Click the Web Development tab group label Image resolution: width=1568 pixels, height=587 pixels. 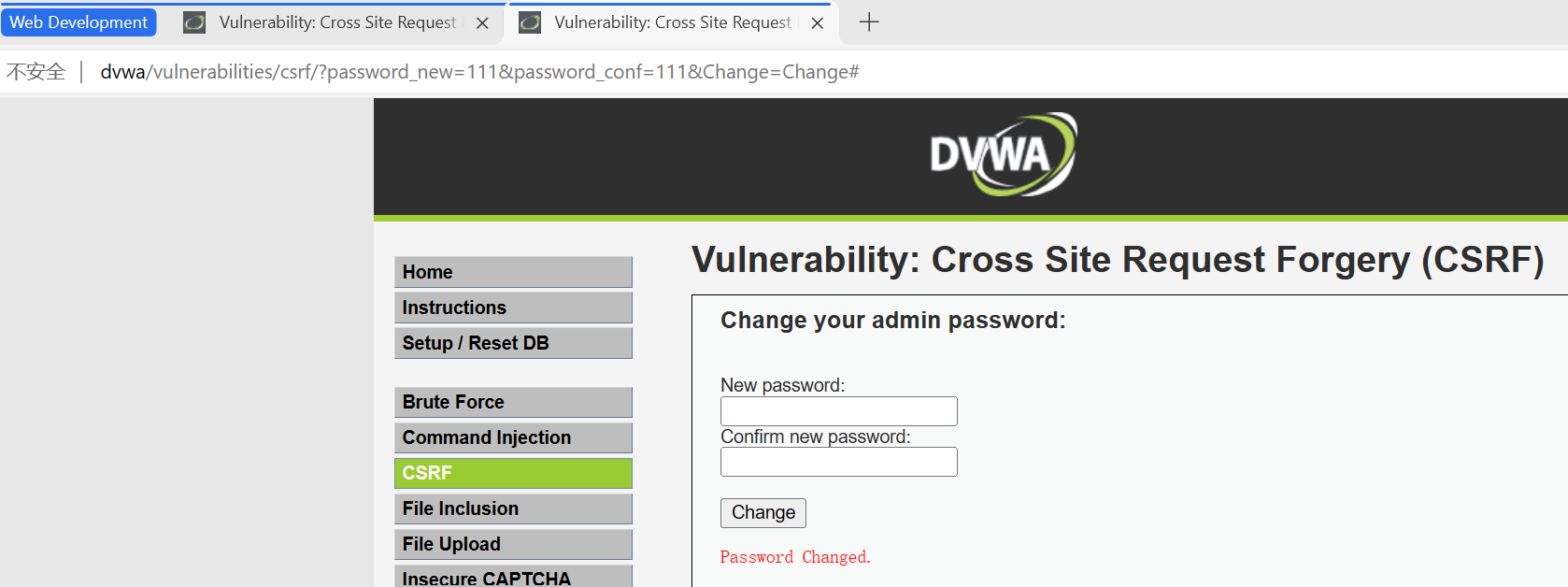tap(78, 22)
